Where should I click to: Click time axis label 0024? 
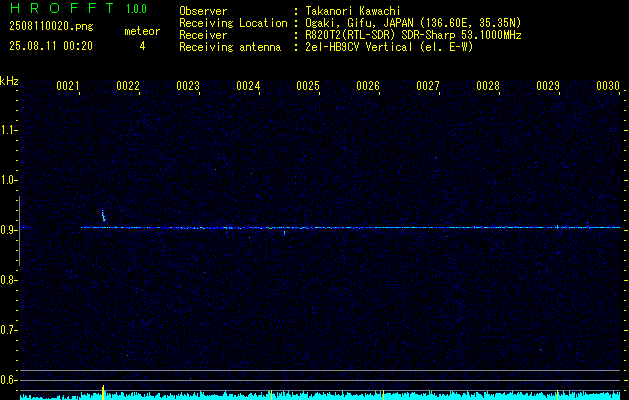(x=248, y=86)
